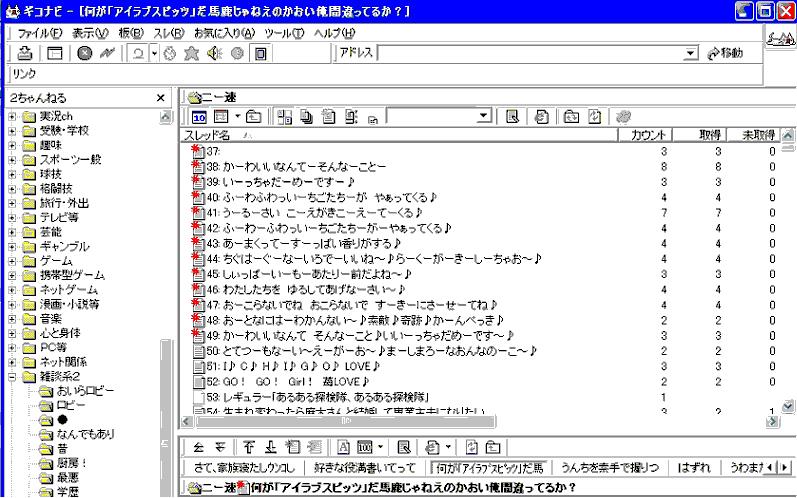
Task: Click the blue '10' icon in thread list toolbar
Action: click(199, 117)
